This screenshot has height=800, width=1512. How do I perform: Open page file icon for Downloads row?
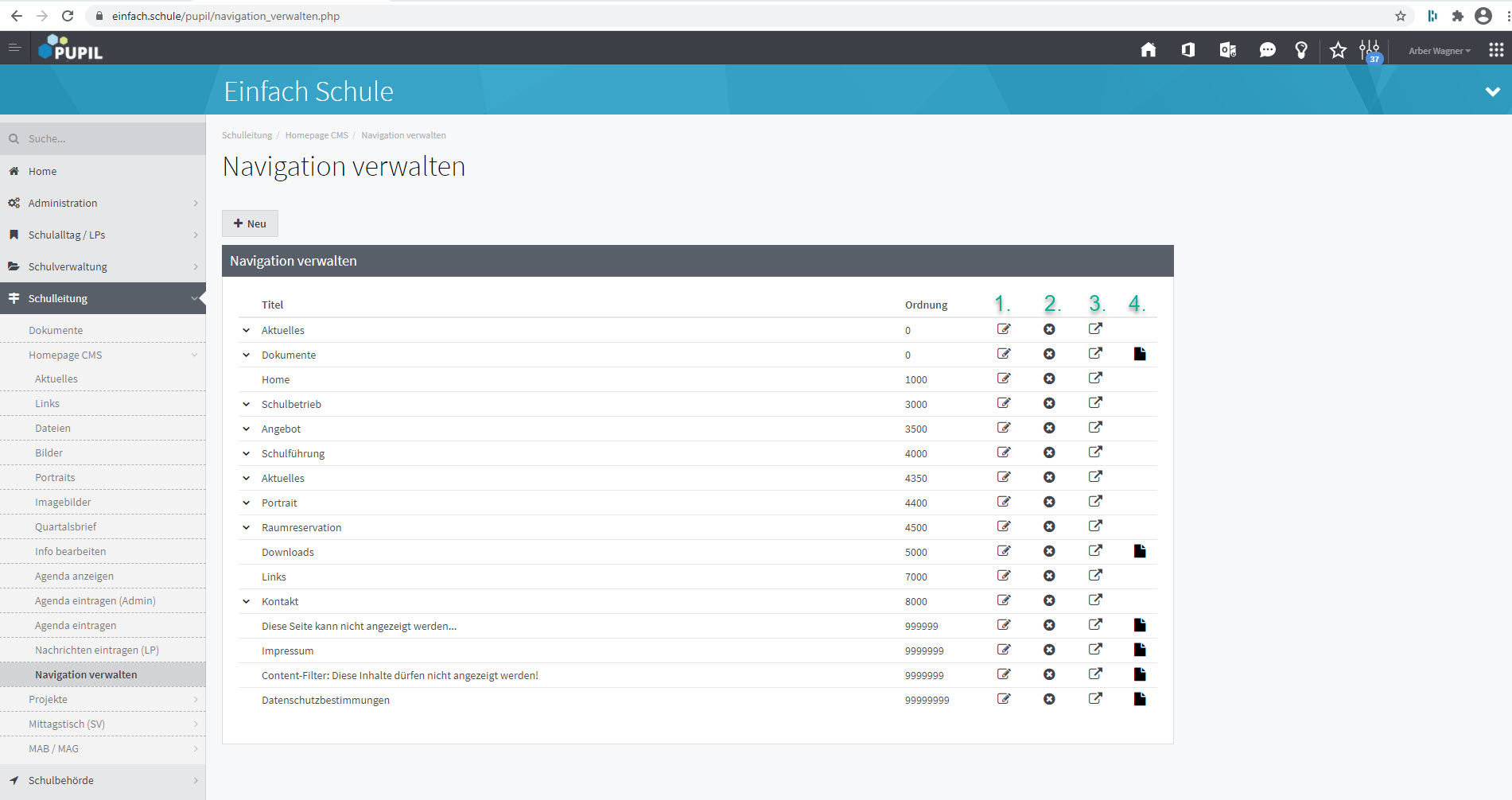point(1140,551)
